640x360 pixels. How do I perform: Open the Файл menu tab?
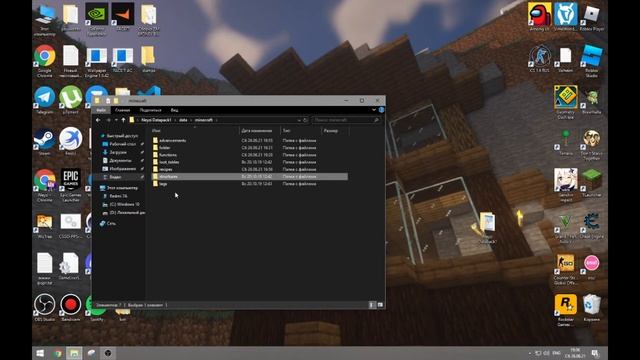coord(101,110)
